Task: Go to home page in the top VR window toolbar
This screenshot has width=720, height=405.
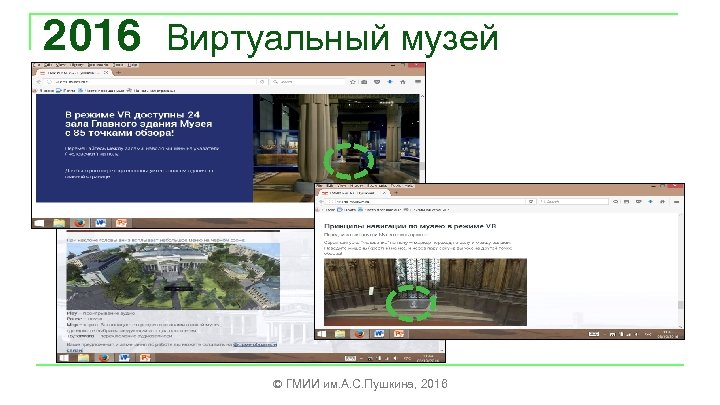Action: tap(403, 82)
